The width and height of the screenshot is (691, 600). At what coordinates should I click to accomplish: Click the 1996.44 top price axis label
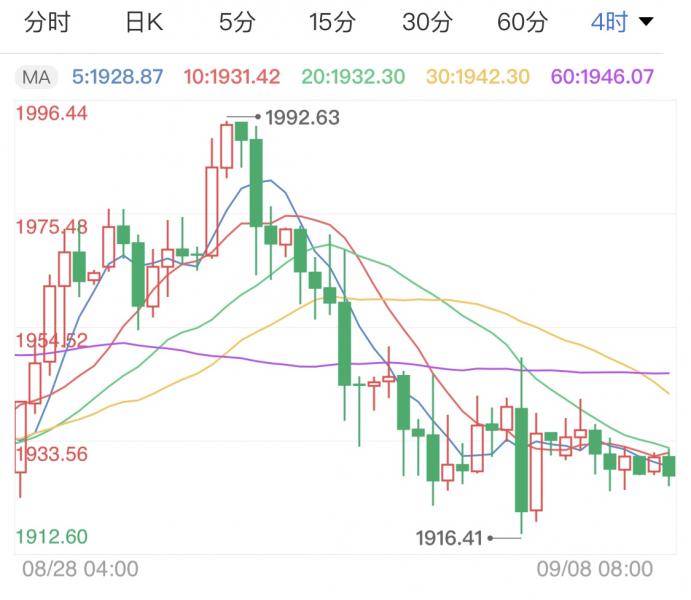tap(52, 114)
